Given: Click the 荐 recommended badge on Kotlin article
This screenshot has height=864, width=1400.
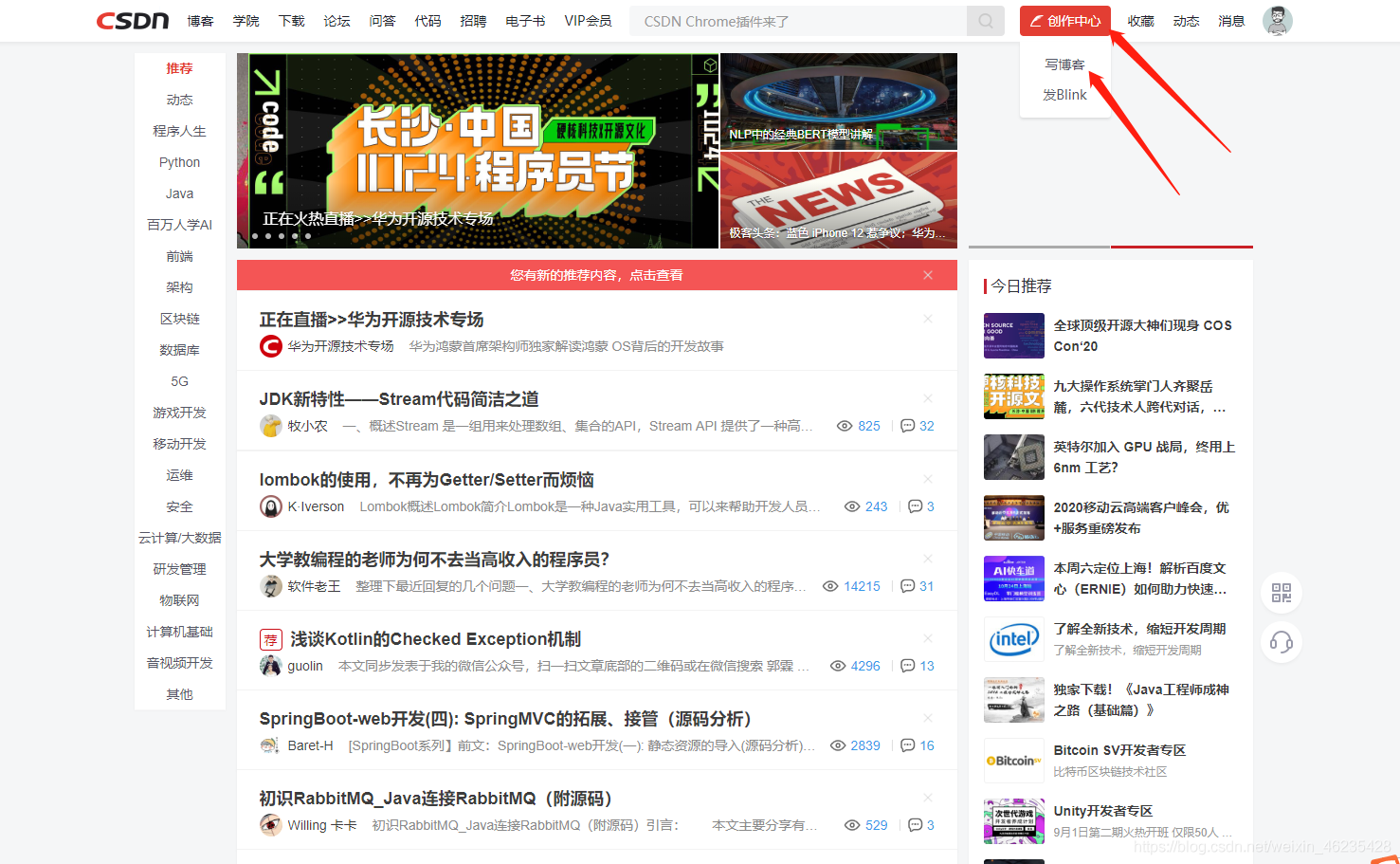Looking at the screenshot, I should 271,639.
